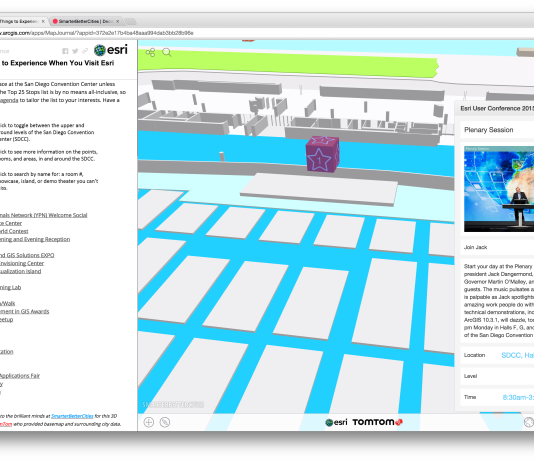Open the 'ning Lab' link
Screen dimensions: 534x462
pos(11,288)
